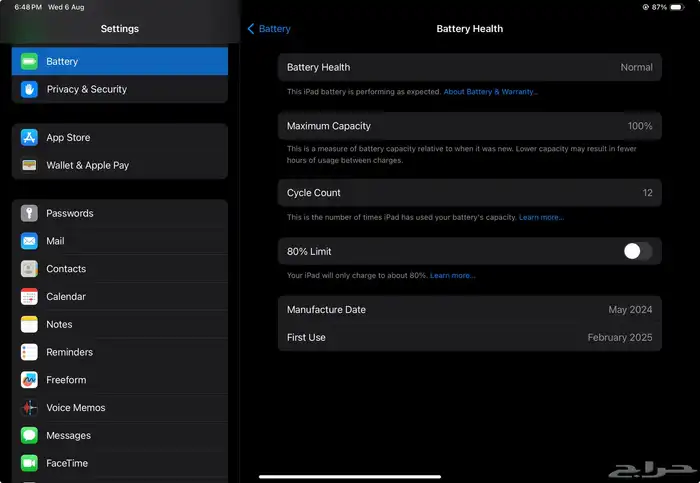Open About Battery & Warranty link
The image size is (700, 483).
491,92
